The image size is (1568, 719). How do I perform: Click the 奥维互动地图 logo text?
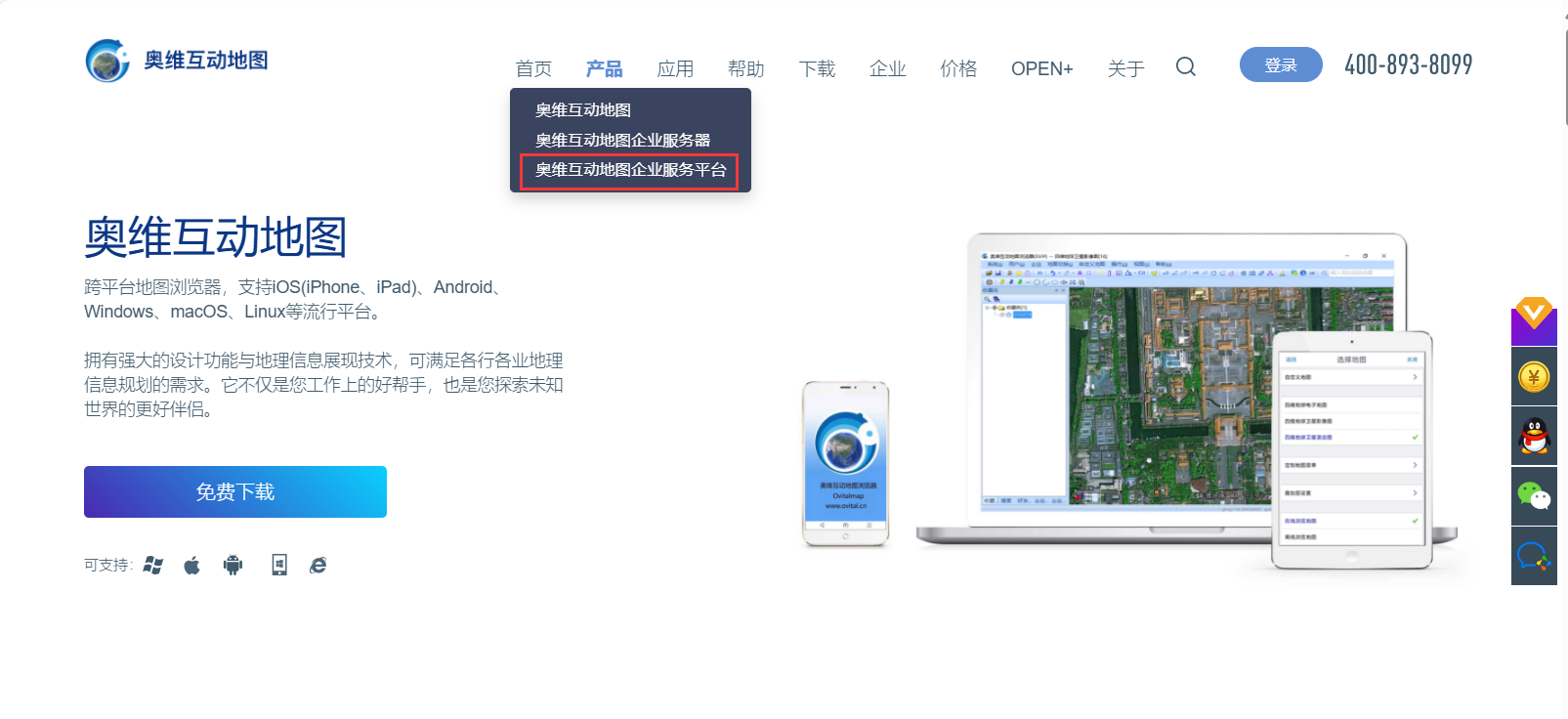pyautogui.click(x=206, y=61)
